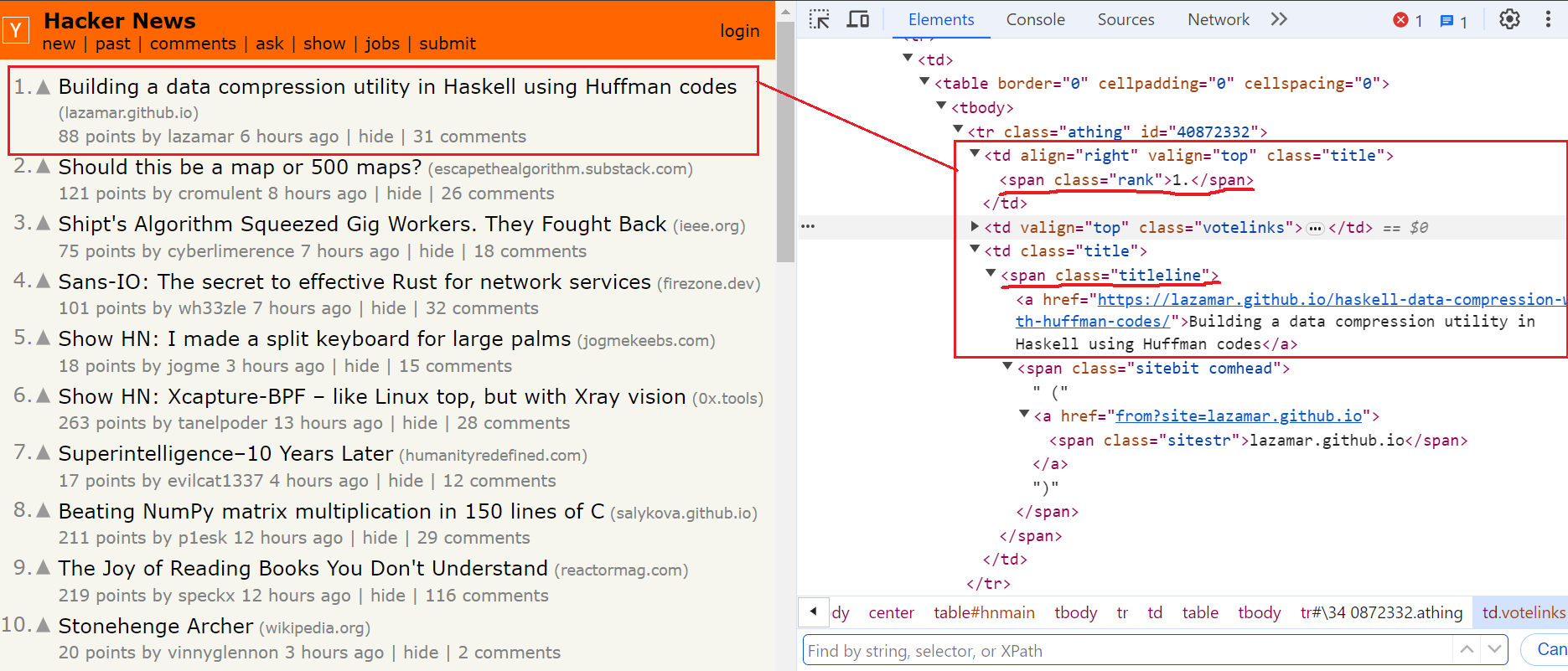Upvote the Stonehenge Archer story

tap(44, 625)
